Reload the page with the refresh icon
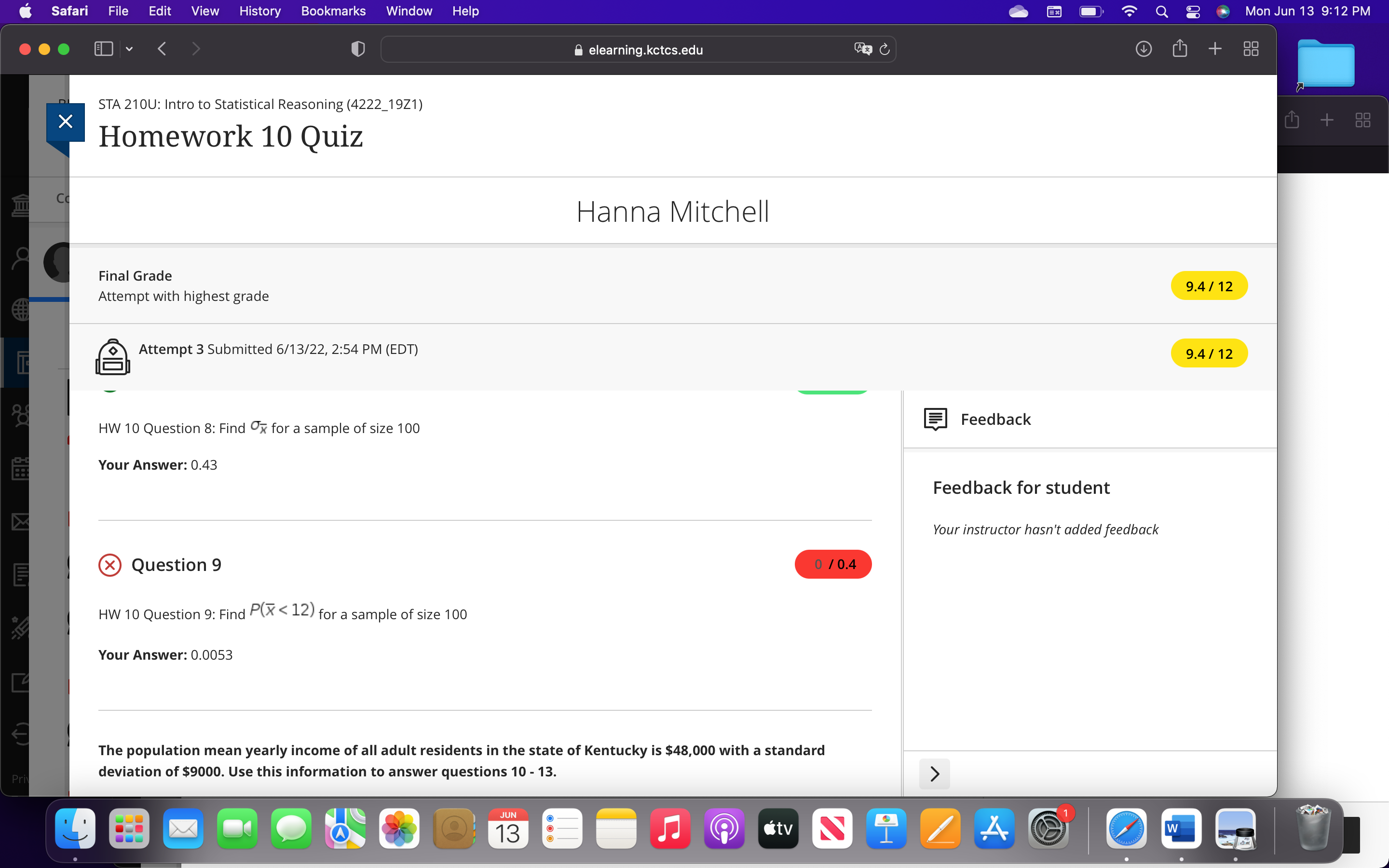The height and width of the screenshot is (868, 1389). pos(885,49)
